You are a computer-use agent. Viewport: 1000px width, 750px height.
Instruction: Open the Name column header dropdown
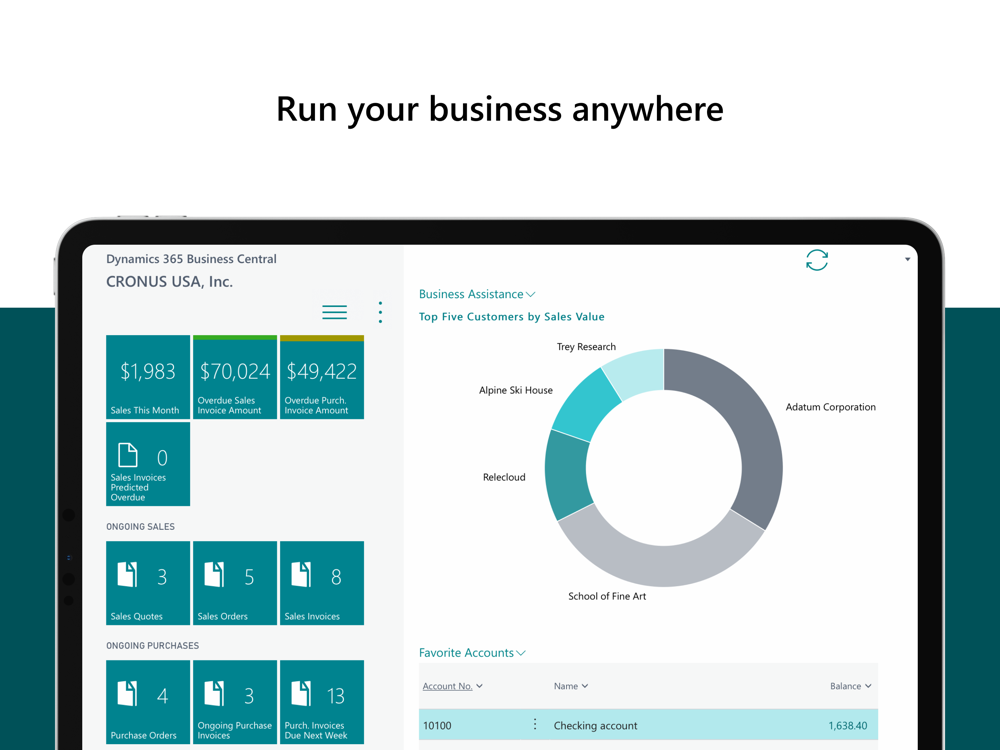tap(571, 686)
